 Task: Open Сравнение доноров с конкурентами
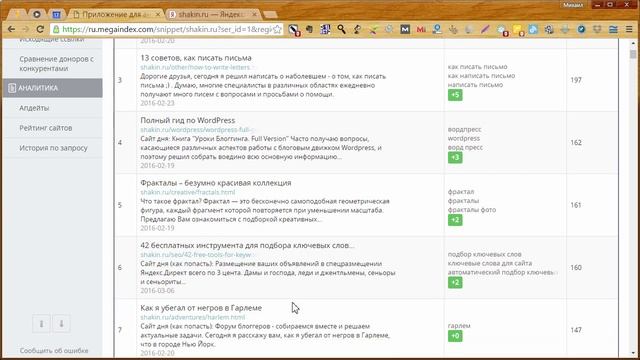[56, 64]
